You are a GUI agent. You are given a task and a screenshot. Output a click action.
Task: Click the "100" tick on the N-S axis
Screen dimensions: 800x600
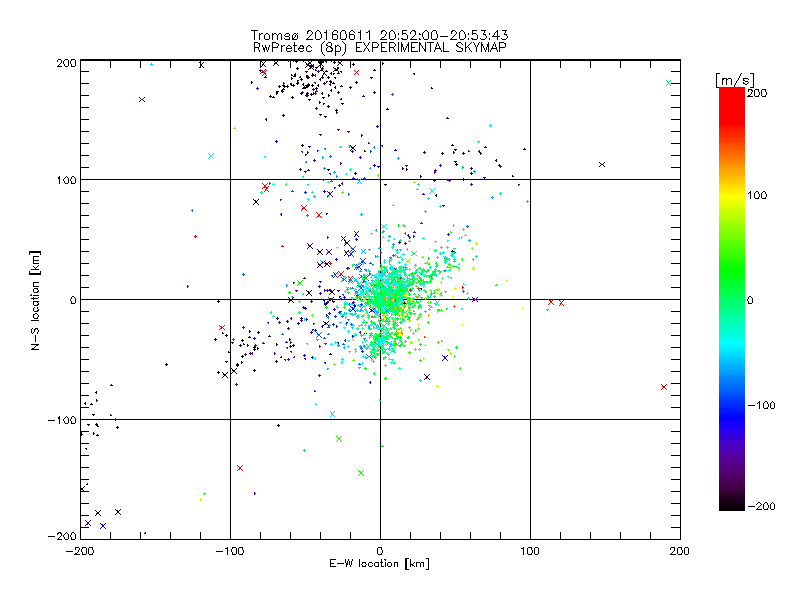point(66,180)
